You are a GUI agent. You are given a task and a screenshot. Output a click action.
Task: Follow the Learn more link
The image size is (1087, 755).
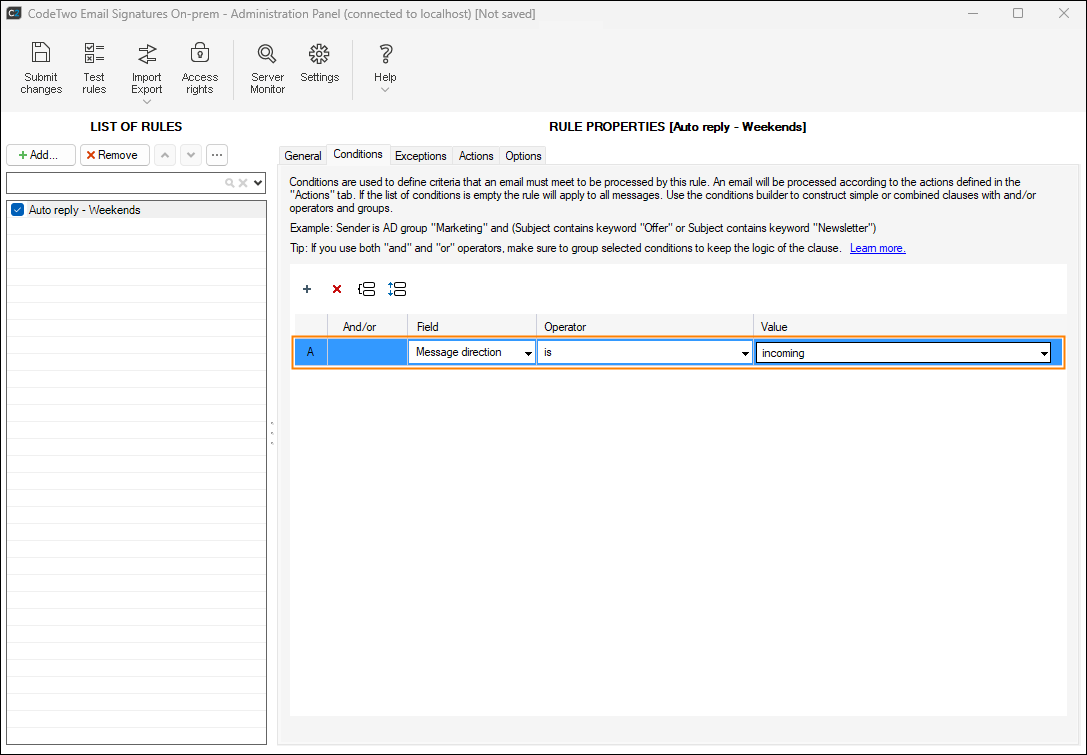(877, 248)
